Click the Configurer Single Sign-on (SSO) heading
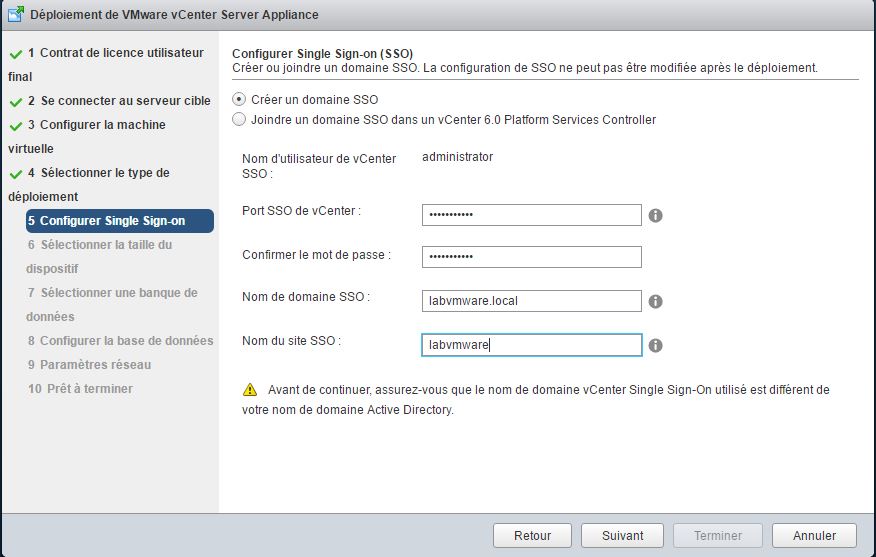 point(322,54)
